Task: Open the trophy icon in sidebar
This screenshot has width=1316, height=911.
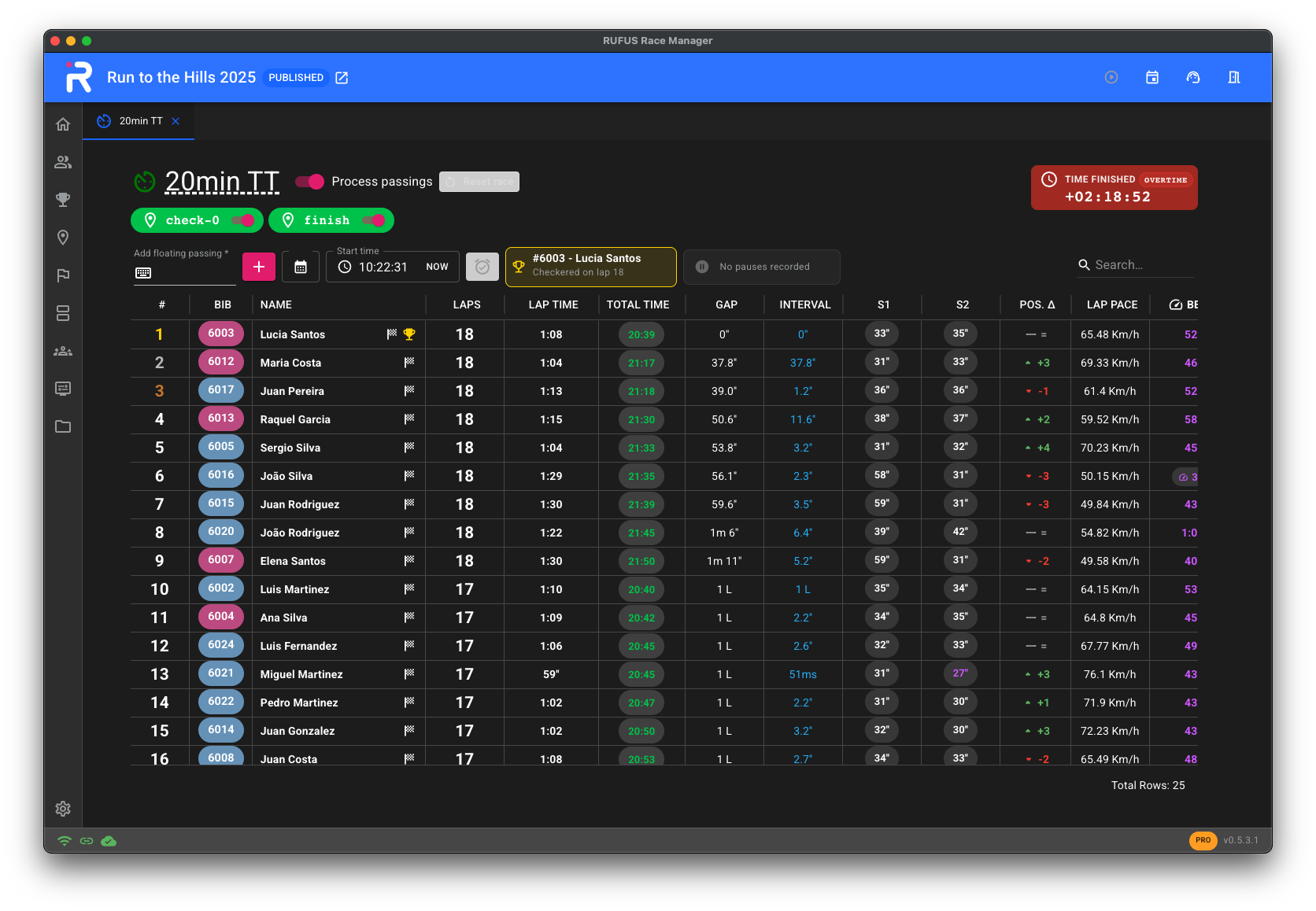Action: point(63,200)
